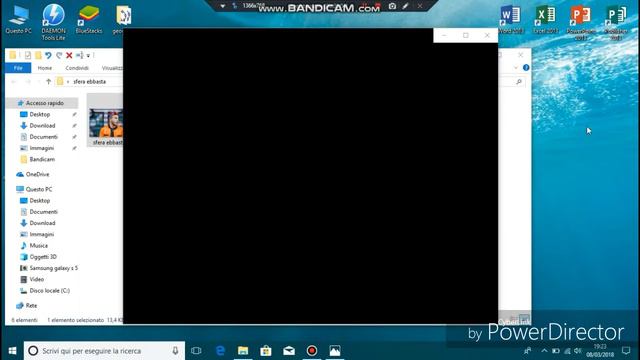This screenshot has width=640, height=360.
Task: Open Mail app from taskbar
Action: 289,351
